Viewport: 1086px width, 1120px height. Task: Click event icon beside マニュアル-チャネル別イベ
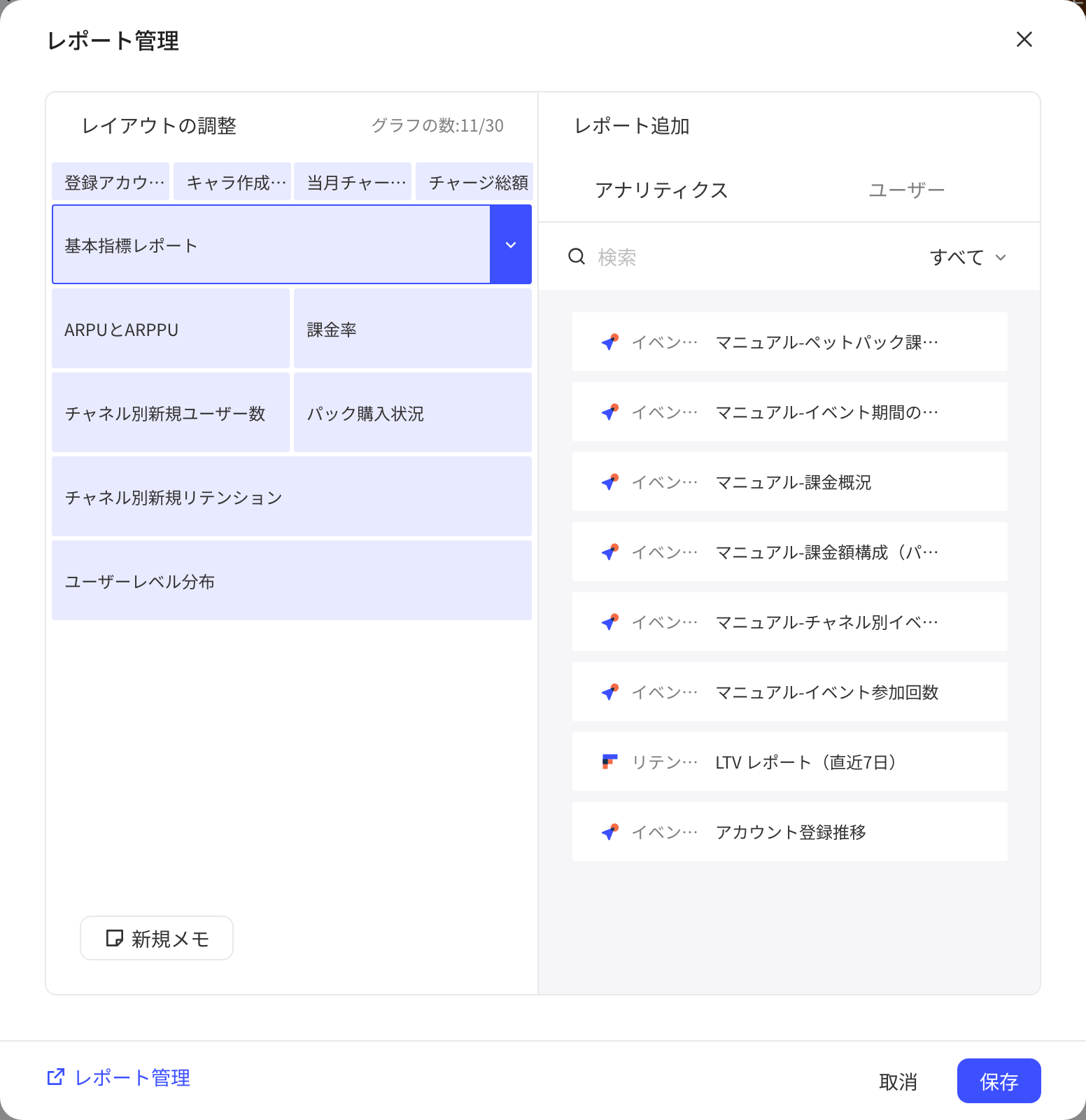tap(610, 622)
